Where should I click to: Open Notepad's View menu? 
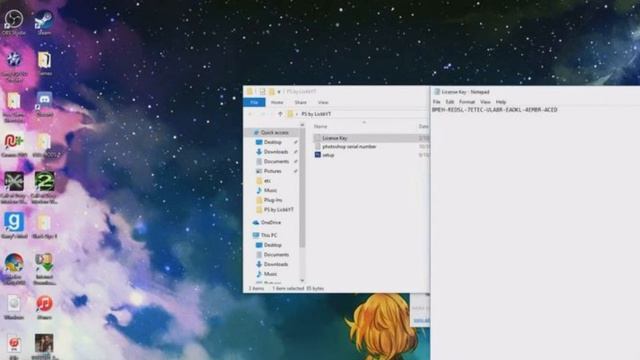pos(485,102)
